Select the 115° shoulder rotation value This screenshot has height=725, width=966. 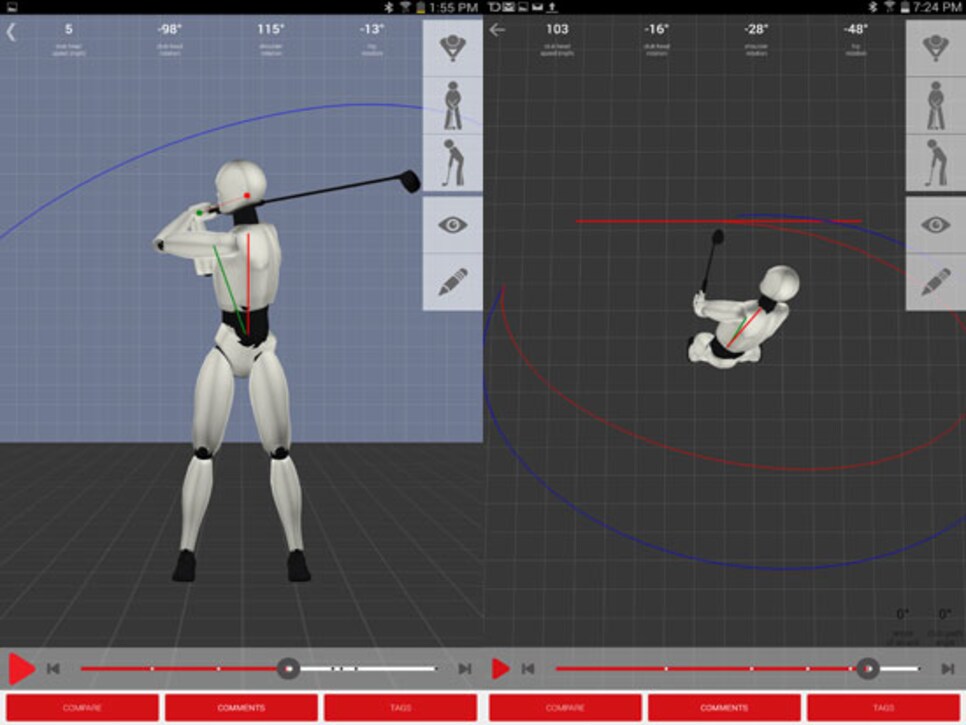click(270, 29)
